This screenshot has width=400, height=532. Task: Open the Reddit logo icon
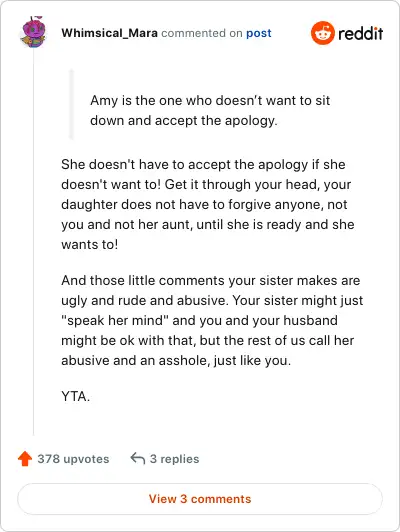click(x=322, y=33)
